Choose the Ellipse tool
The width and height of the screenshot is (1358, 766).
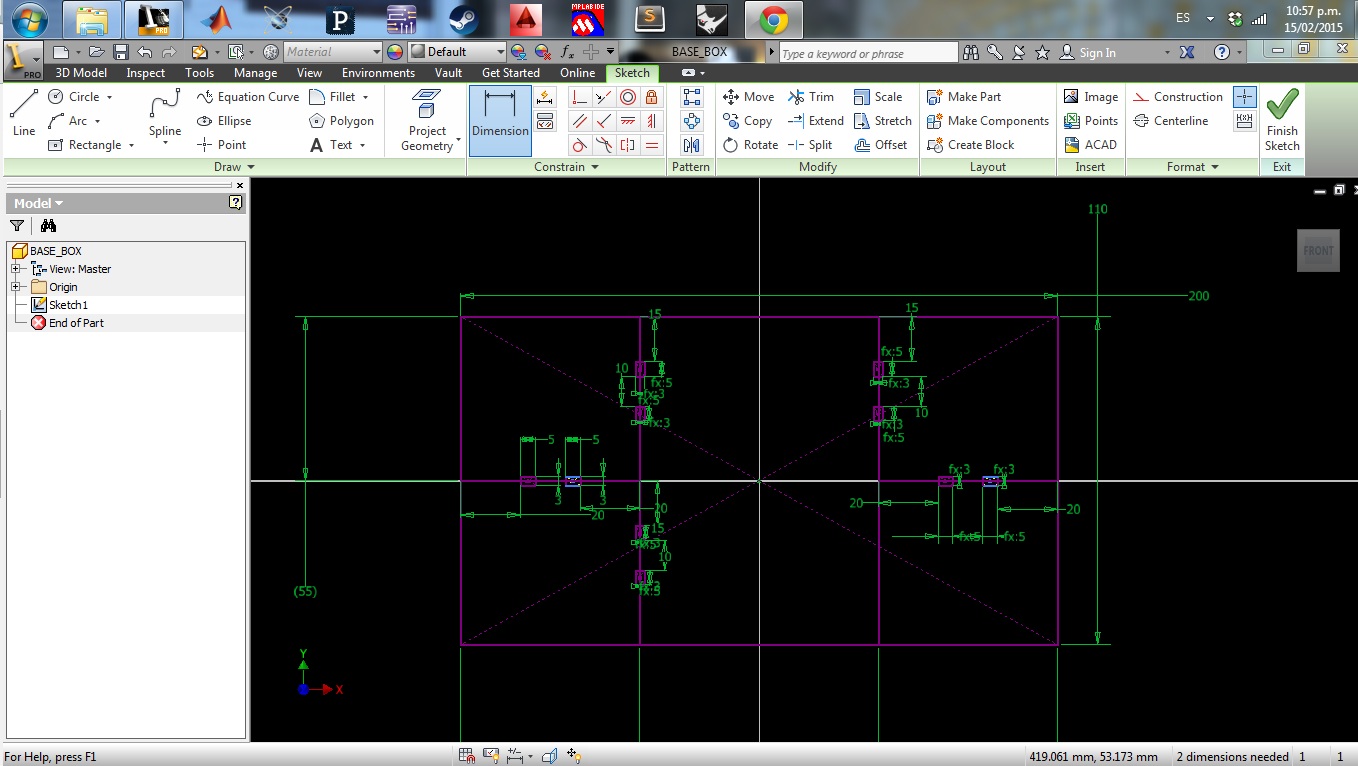click(x=224, y=121)
